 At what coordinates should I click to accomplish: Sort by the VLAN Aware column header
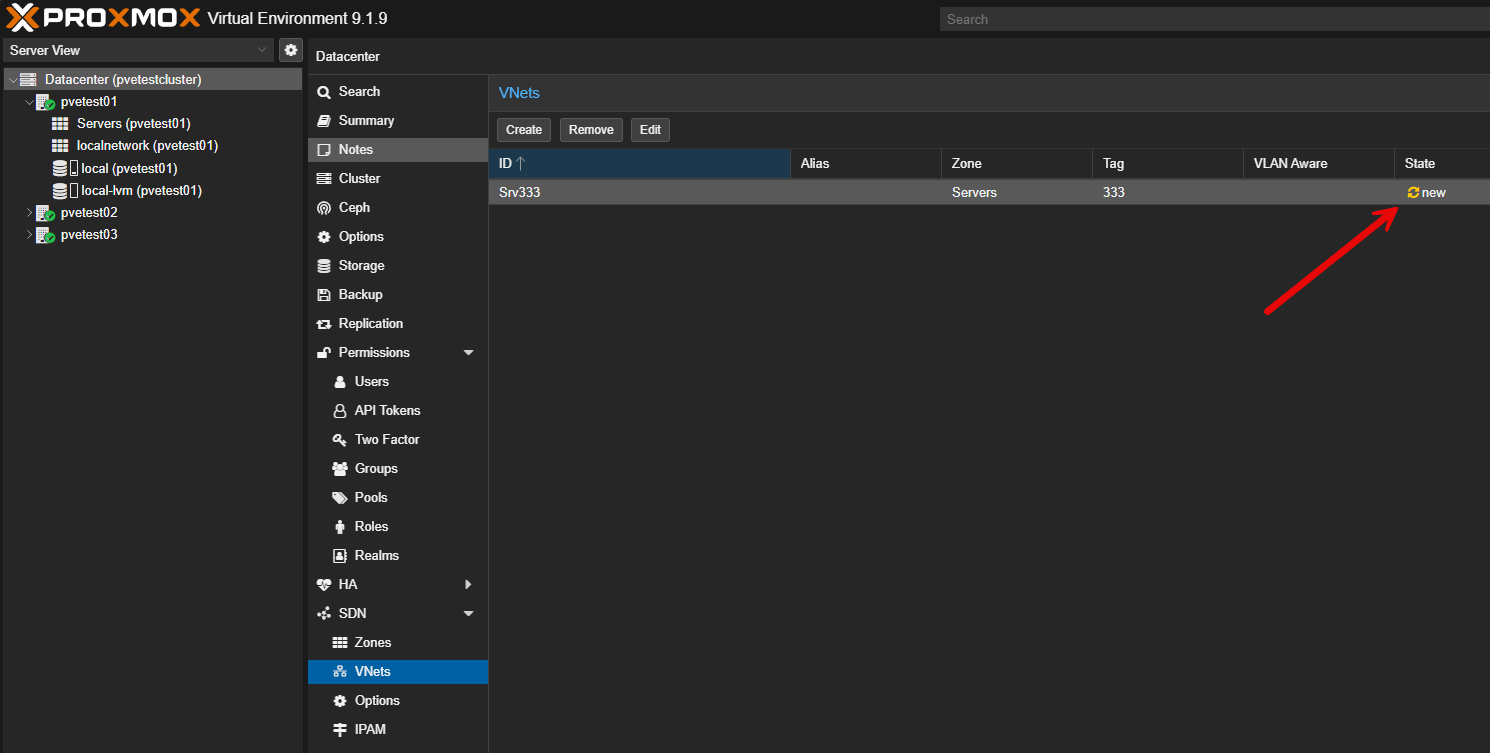[x=1319, y=164]
